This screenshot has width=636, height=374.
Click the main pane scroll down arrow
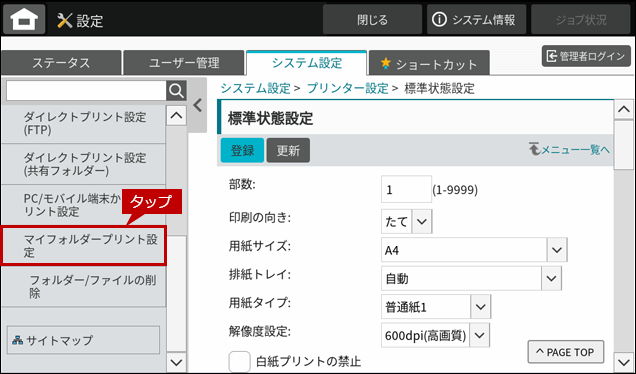pyautogui.click(x=623, y=362)
